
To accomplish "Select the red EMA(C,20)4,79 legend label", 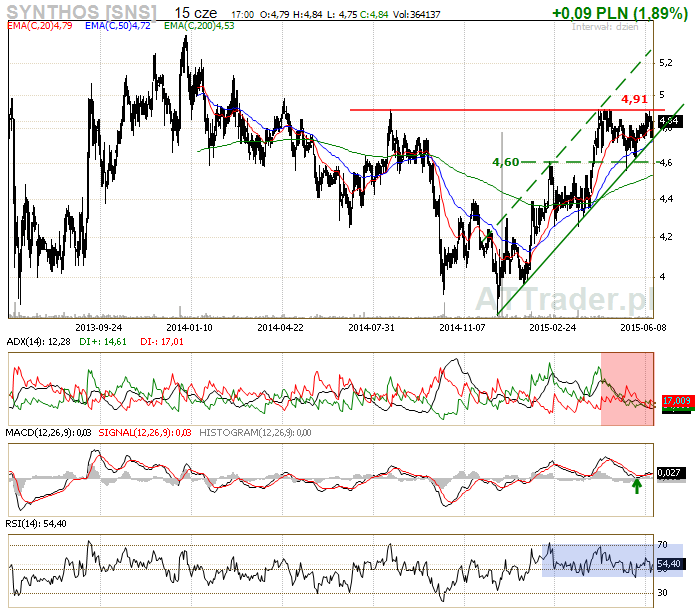I will coord(40,26).
